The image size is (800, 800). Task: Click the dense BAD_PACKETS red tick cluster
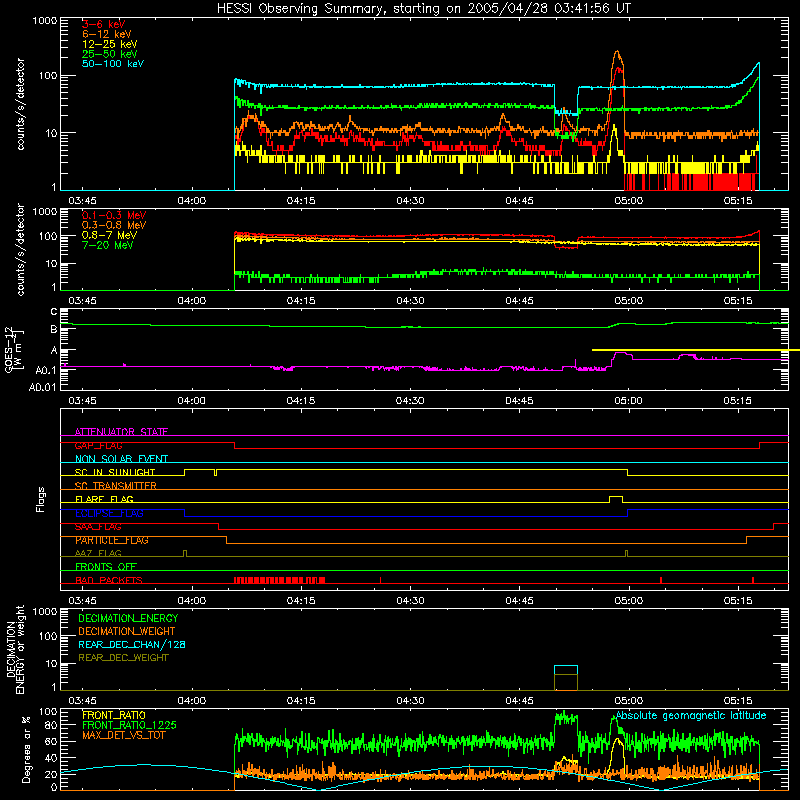[280, 580]
